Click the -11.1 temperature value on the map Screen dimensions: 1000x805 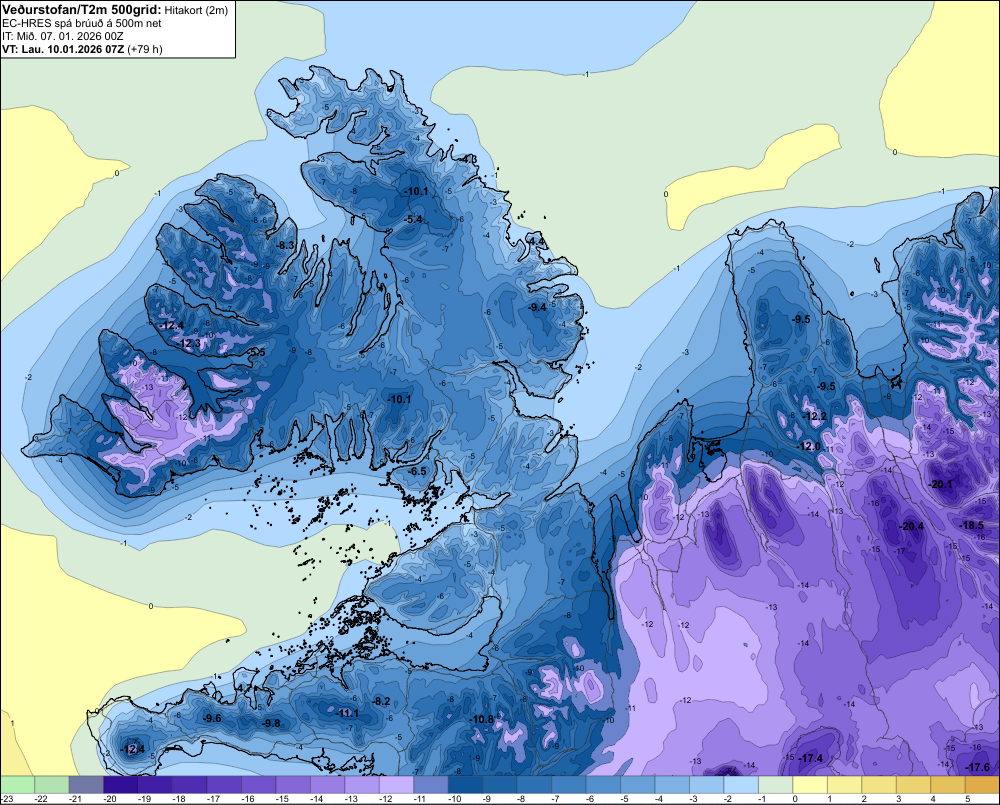coord(348,713)
